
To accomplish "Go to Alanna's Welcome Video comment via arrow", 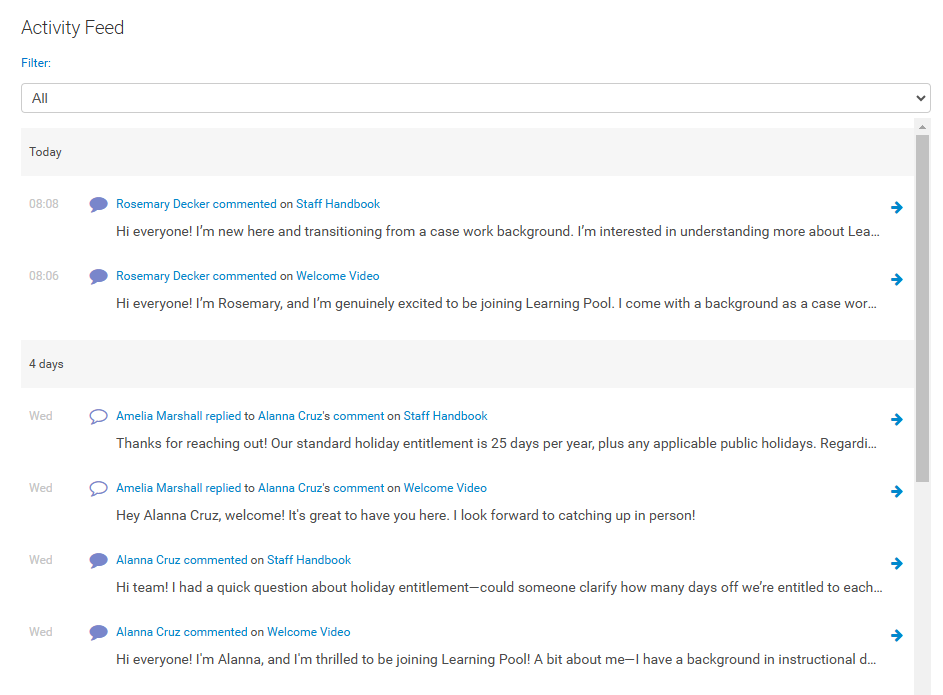I will coord(897,636).
